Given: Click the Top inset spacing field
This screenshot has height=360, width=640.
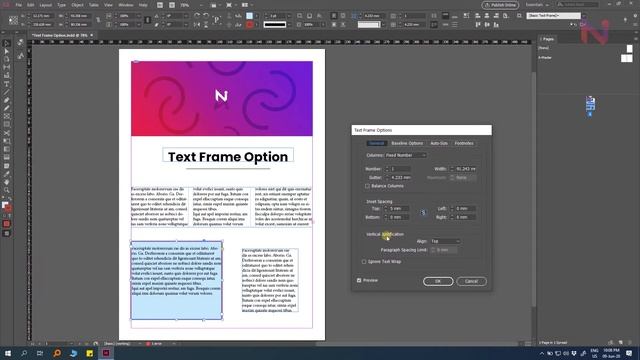Looking at the screenshot, I should tap(399, 209).
